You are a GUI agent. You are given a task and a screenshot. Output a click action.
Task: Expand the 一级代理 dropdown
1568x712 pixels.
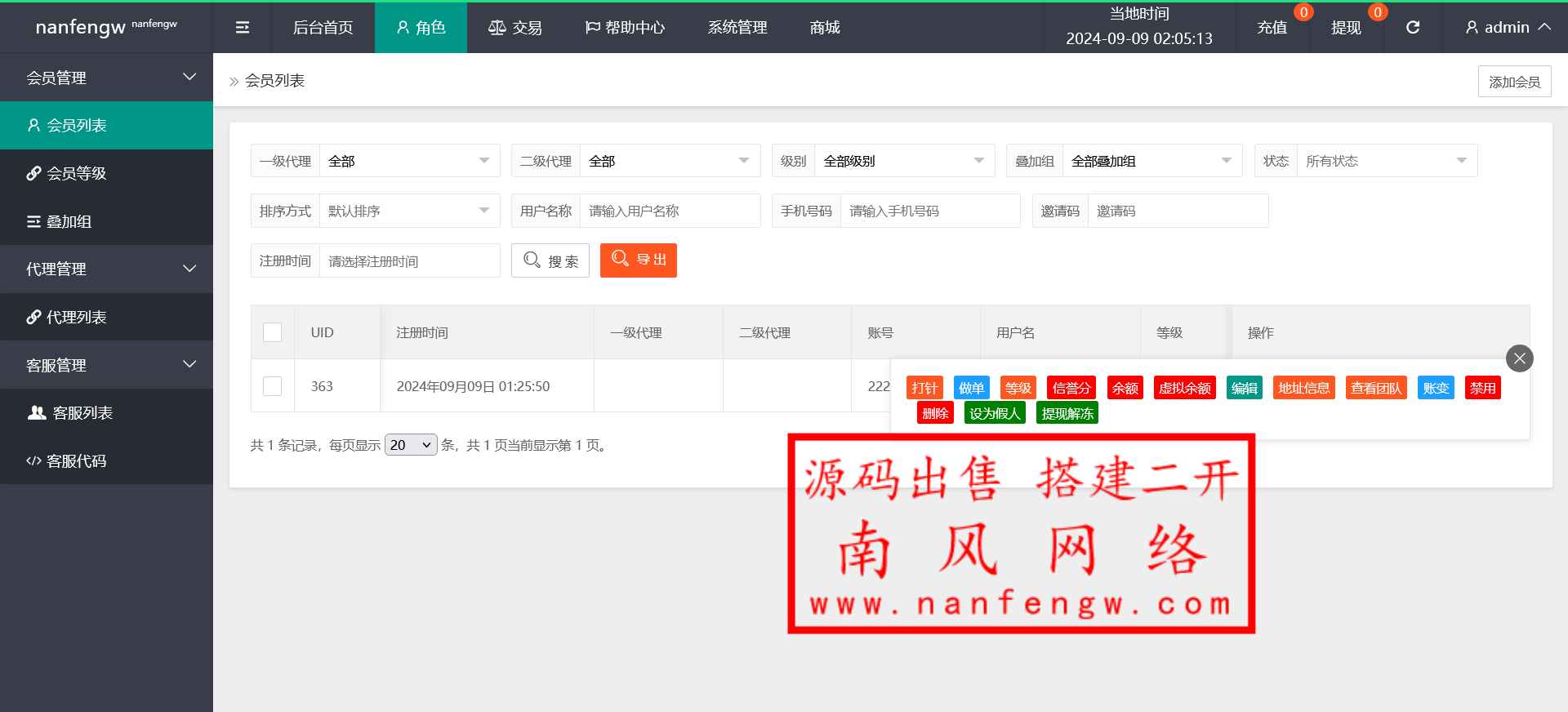click(408, 161)
